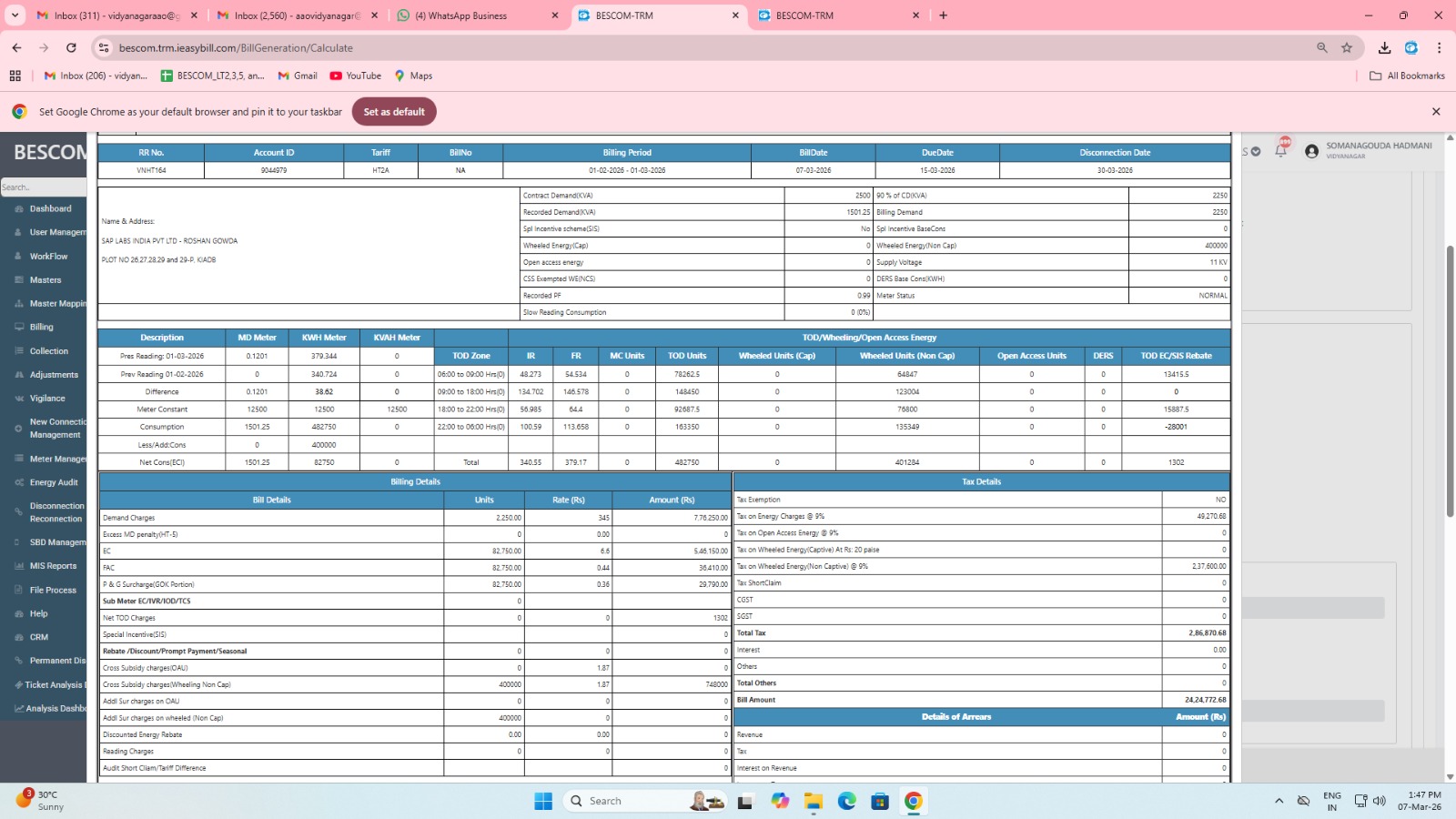
Task: Dismiss the default browser notification bar
Action: pyautogui.click(x=1436, y=112)
